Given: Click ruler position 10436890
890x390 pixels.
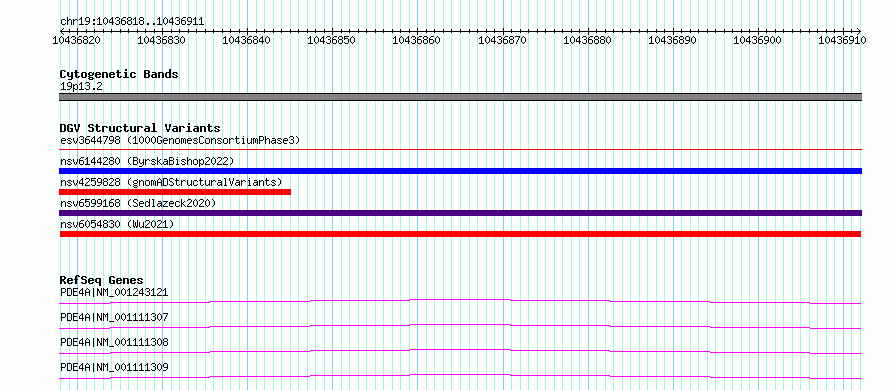Looking at the screenshot, I should pos(672,40).
